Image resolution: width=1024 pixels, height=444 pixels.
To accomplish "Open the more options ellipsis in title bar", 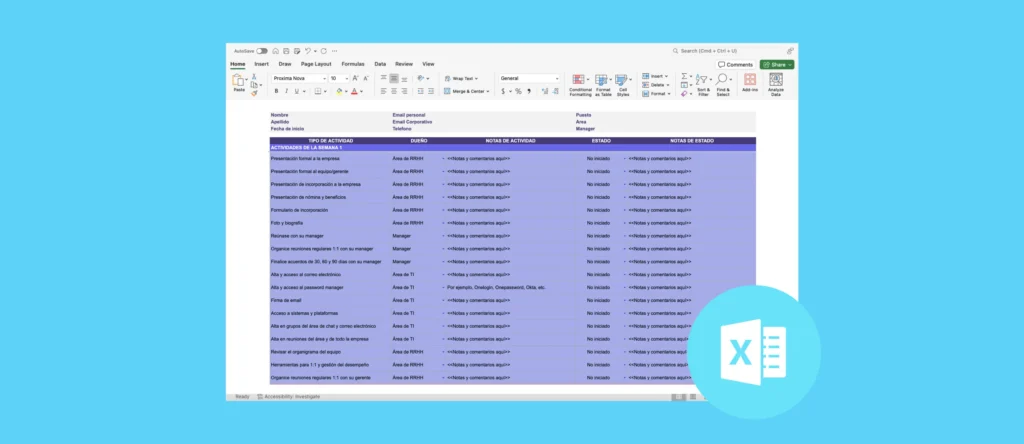I will pyautogui.click(x=334, y=51).
